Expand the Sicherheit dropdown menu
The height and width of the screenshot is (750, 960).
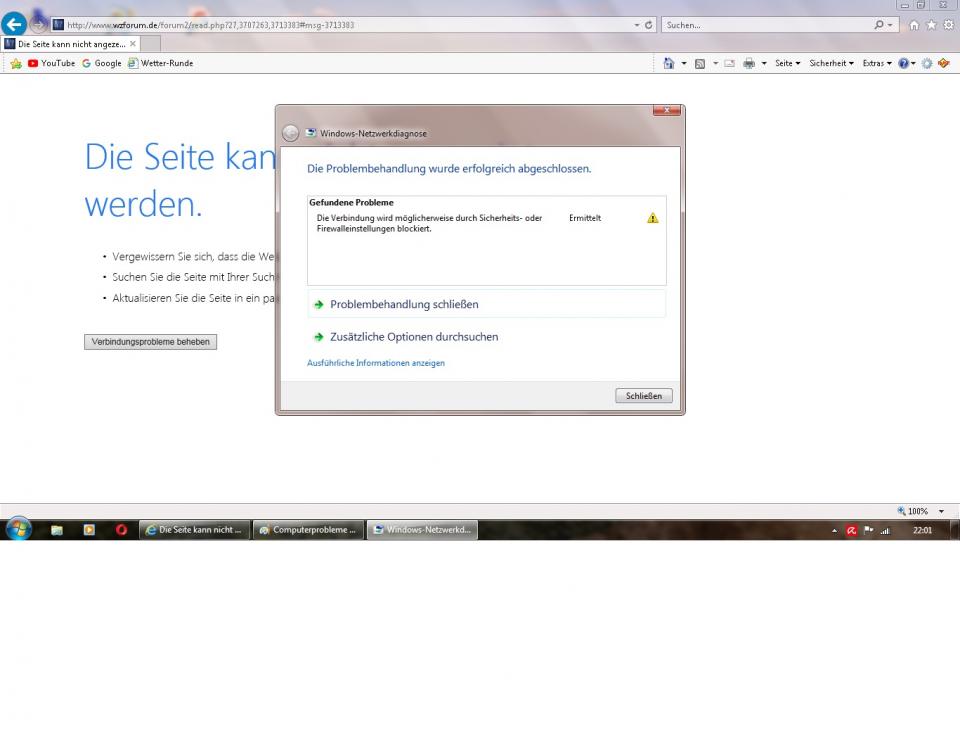pyautogui.click(x=830, y=63)
